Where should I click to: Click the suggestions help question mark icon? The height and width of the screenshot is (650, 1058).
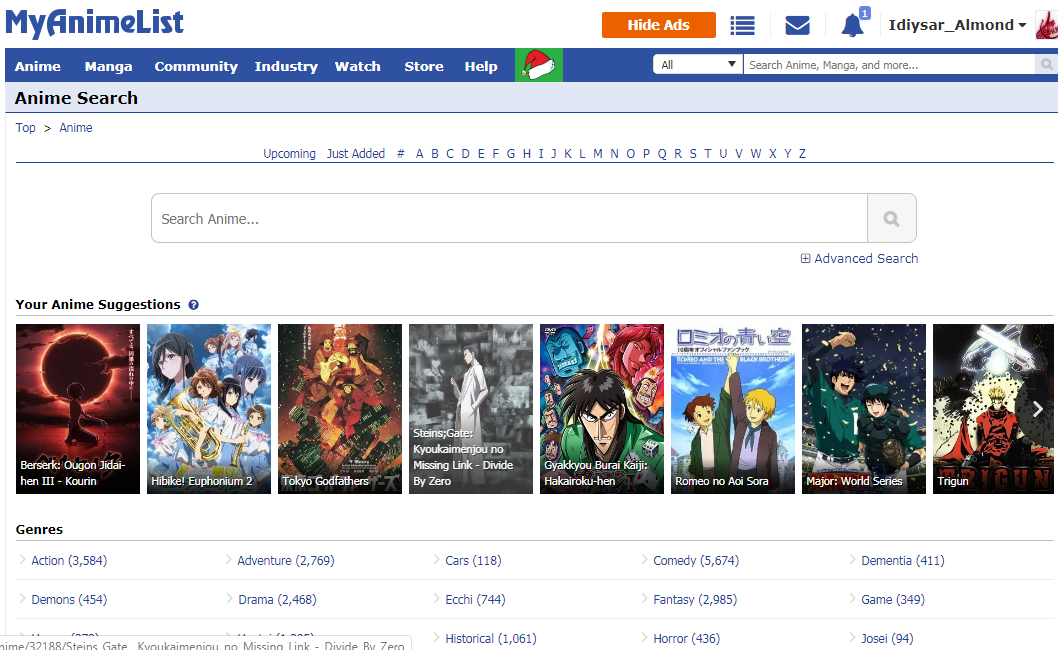pyautogui.click(x=194, y=305)
